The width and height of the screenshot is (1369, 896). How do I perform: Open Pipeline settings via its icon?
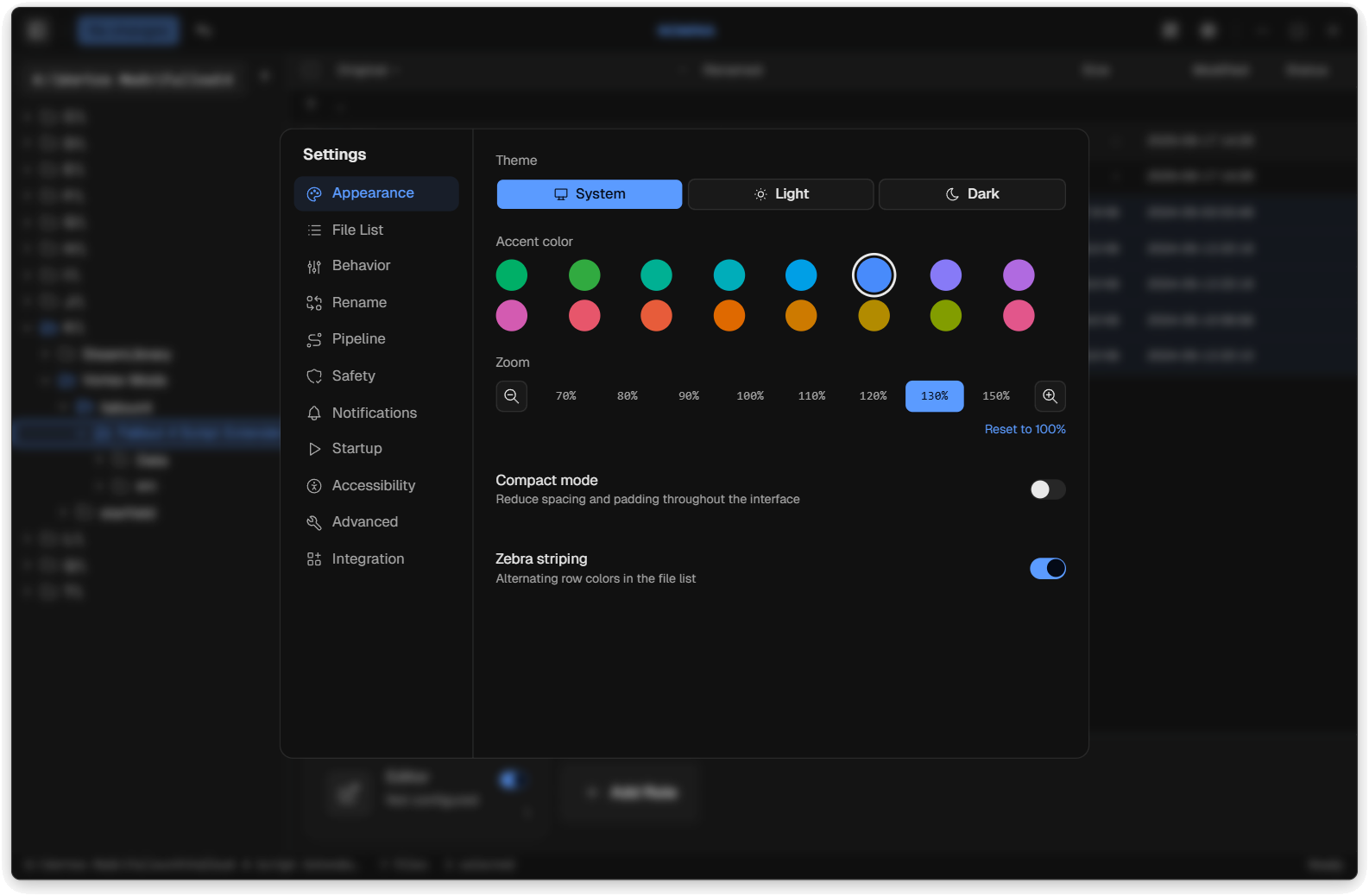(314, 340)
